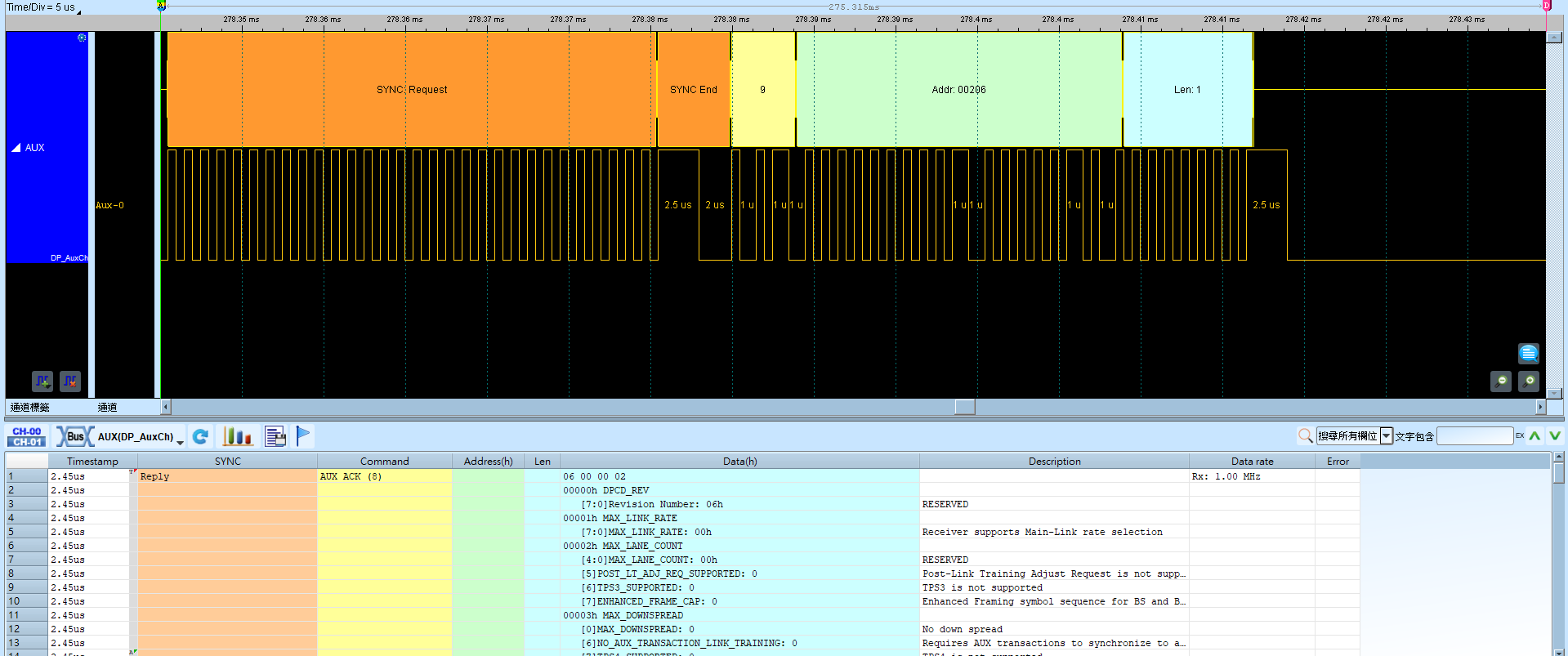Find previous match with up arrow
1568x656 pixels.
coord(1534,436)
